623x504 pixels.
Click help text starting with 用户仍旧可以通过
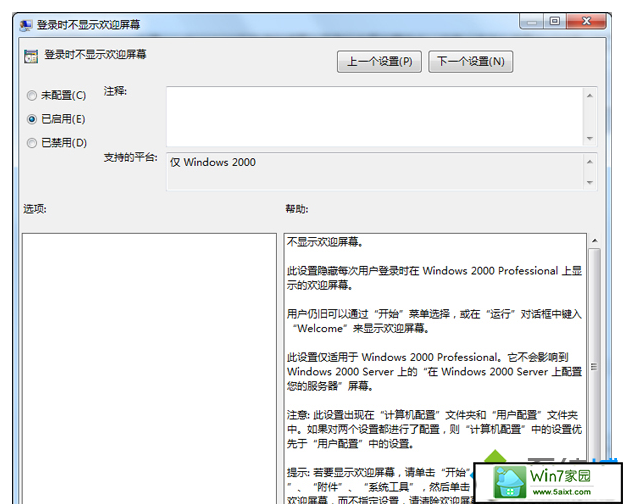(434, 321)
